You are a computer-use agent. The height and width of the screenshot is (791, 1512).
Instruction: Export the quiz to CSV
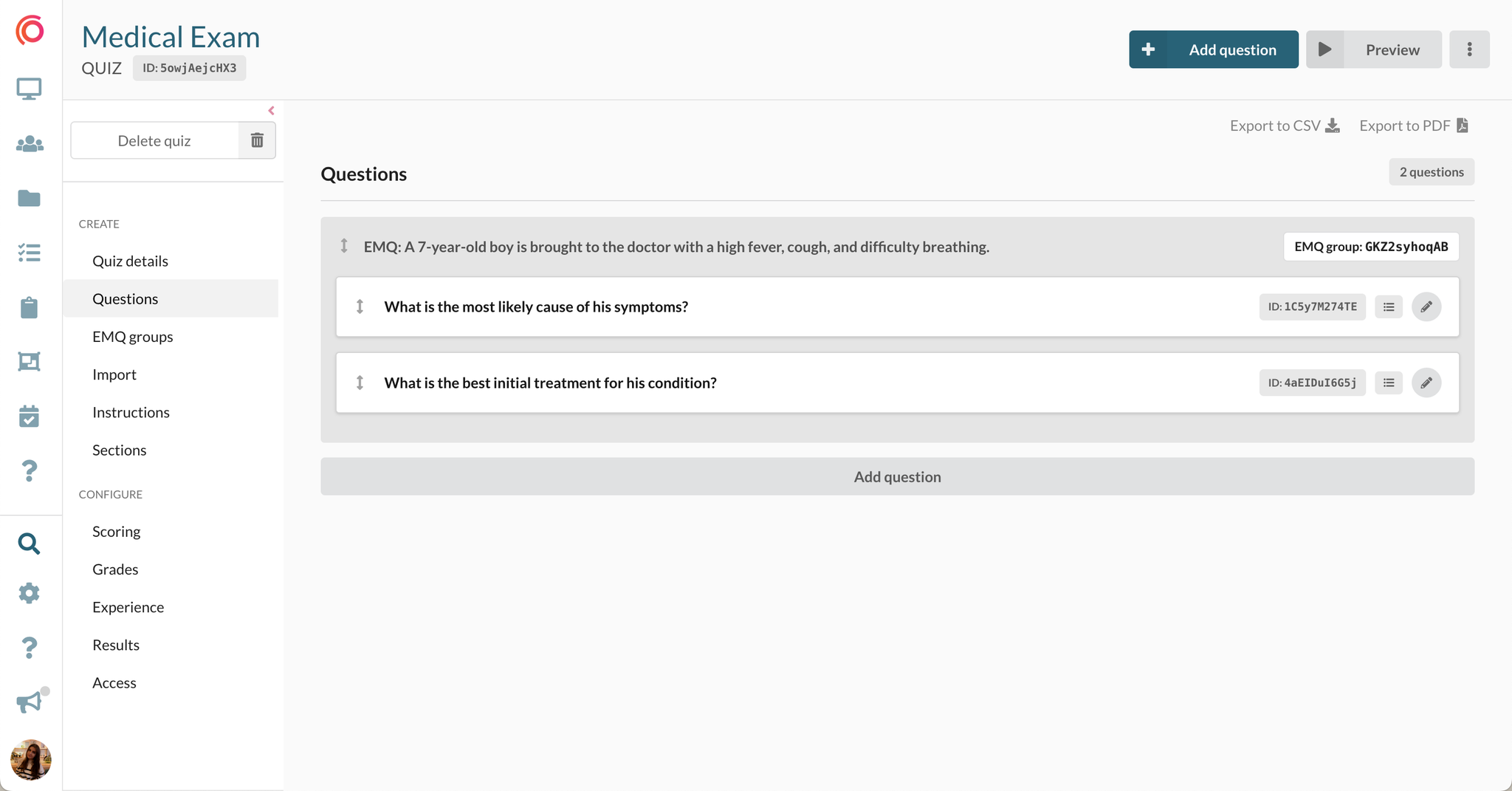coord(1284,126)
